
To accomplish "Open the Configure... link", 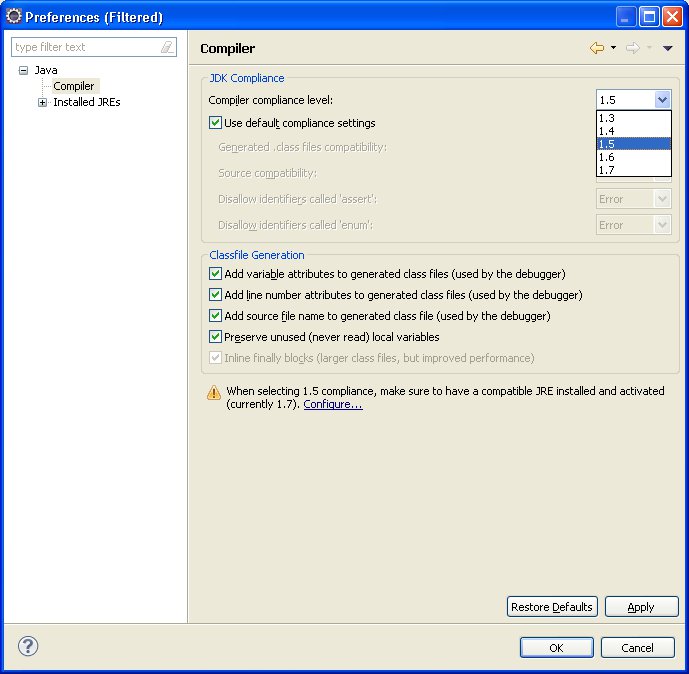I will point(333,404).
